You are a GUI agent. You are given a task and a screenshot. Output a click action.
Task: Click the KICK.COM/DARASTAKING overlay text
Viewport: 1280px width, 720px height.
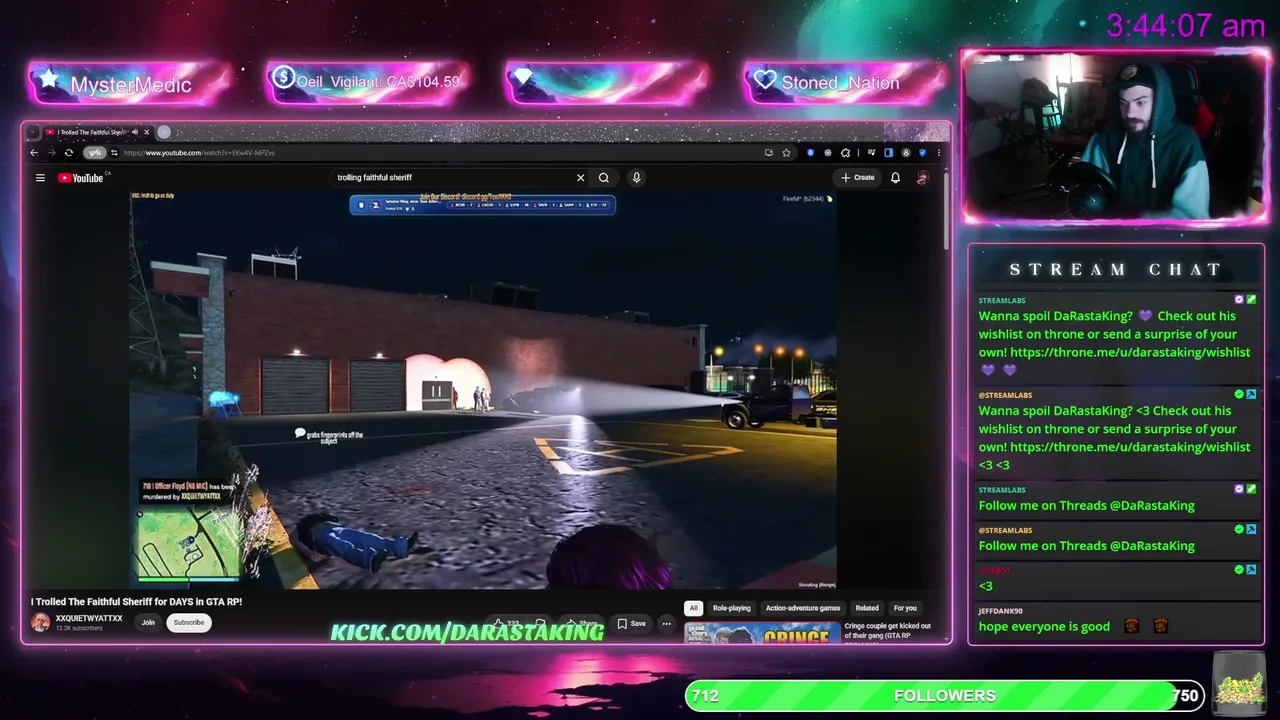click(467, 632)
